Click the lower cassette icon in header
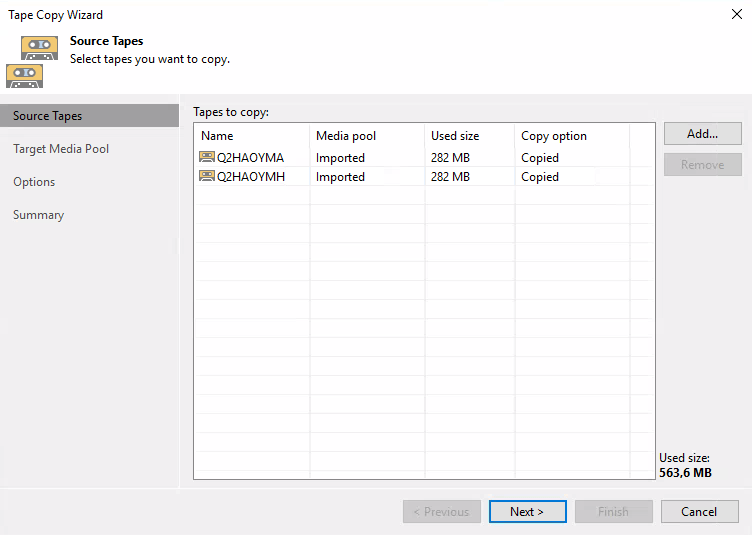The height and width of the screenshot is (535, 752). pos(24,76)
